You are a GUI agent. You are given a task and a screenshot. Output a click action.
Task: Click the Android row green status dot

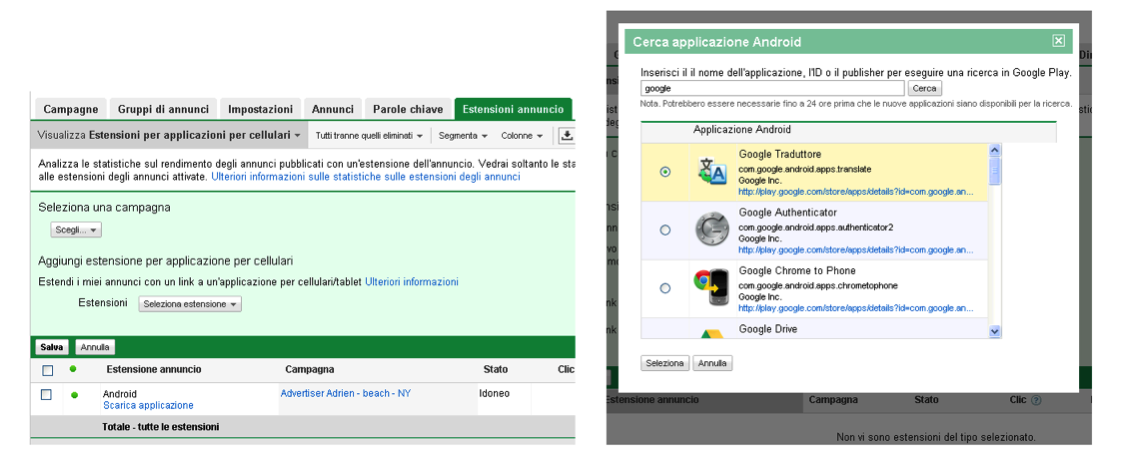coord(75,395)
